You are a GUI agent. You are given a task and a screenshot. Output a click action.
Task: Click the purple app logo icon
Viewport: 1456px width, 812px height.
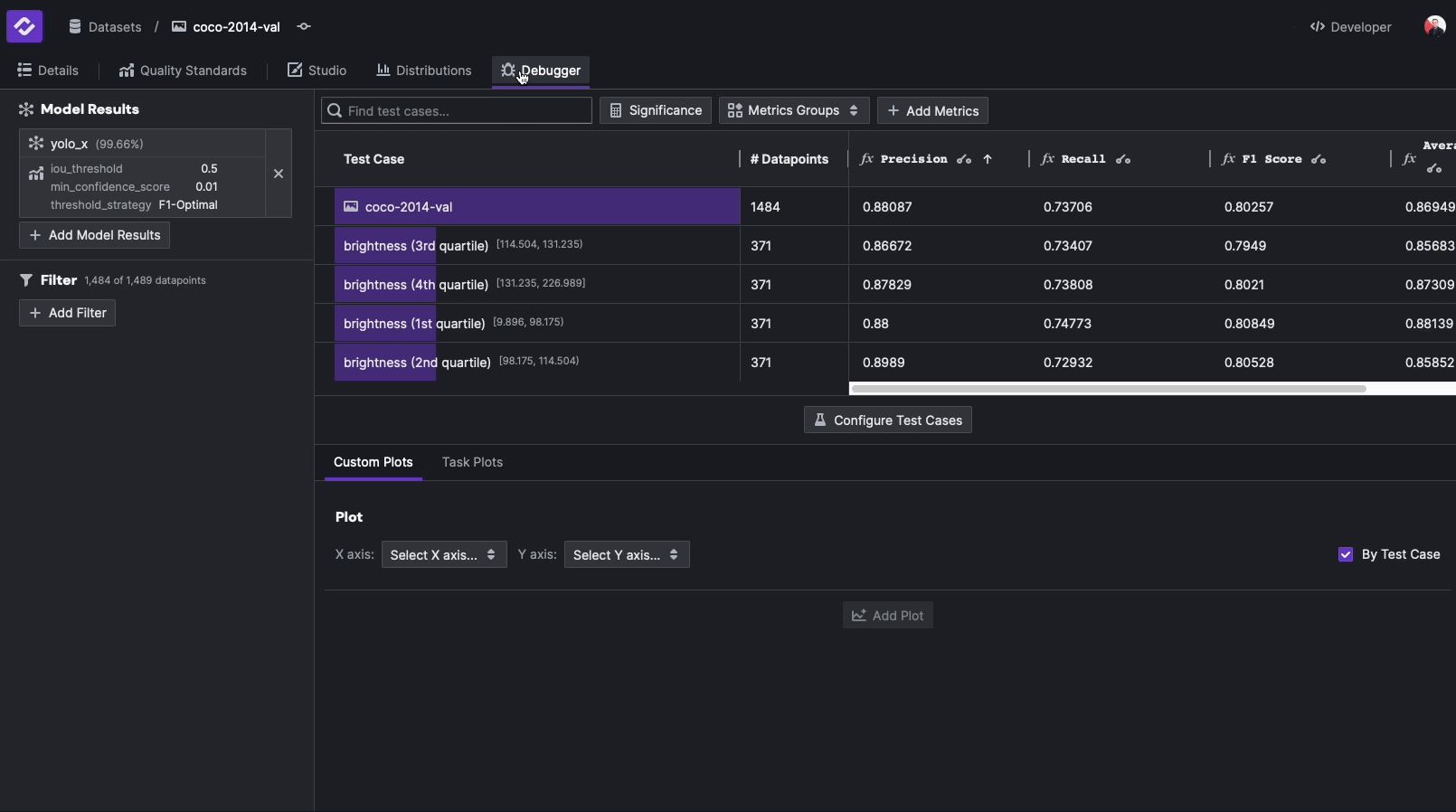[x=24, y=26]
